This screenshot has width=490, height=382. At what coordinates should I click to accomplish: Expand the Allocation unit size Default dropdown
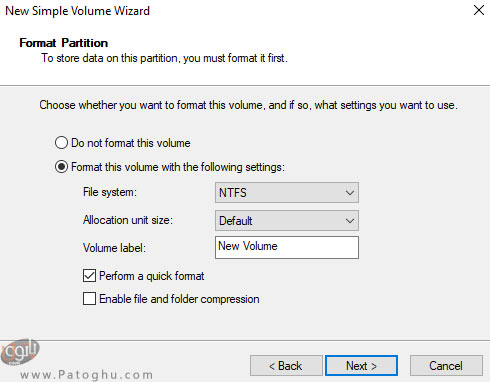pos(287,220)
